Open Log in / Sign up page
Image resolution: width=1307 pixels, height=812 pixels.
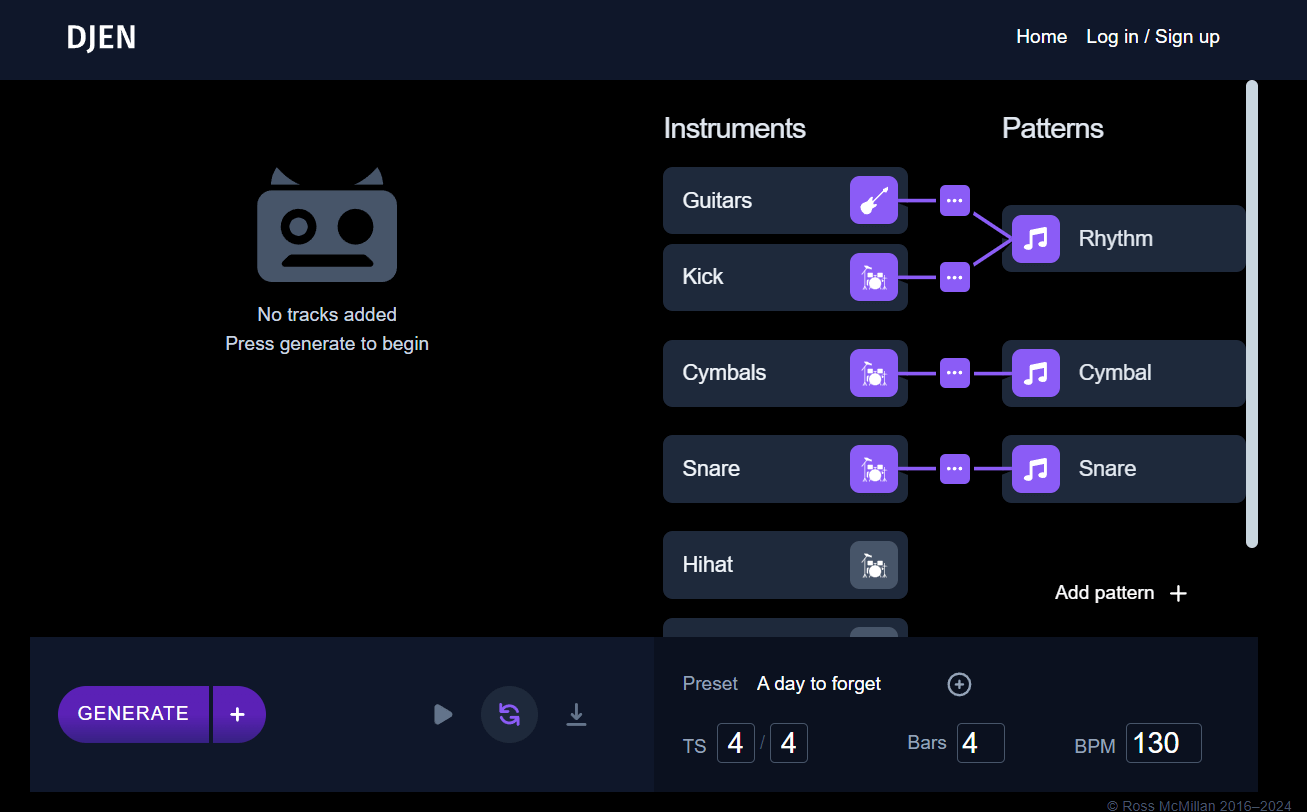pyautogui.click(x=1152, y=37)
